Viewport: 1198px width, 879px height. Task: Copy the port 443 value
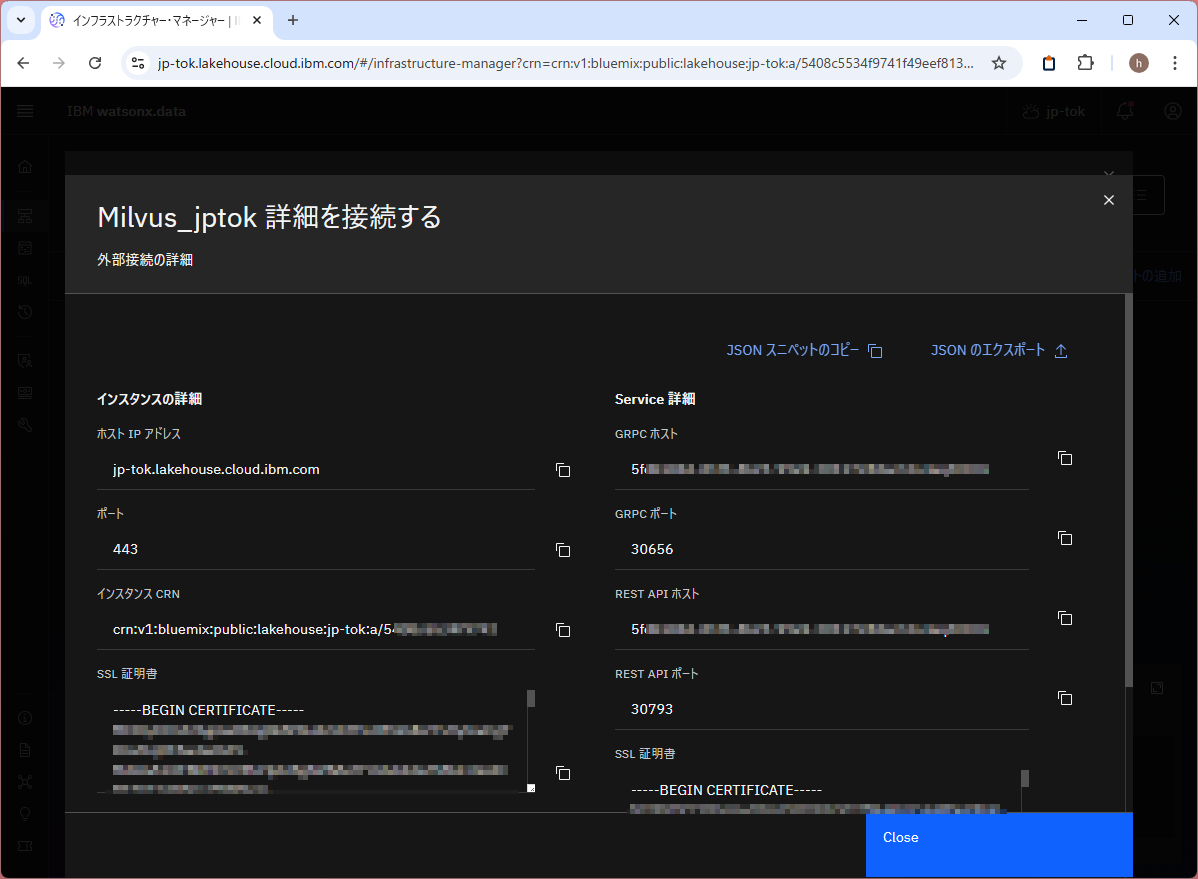tap(563, 550)
